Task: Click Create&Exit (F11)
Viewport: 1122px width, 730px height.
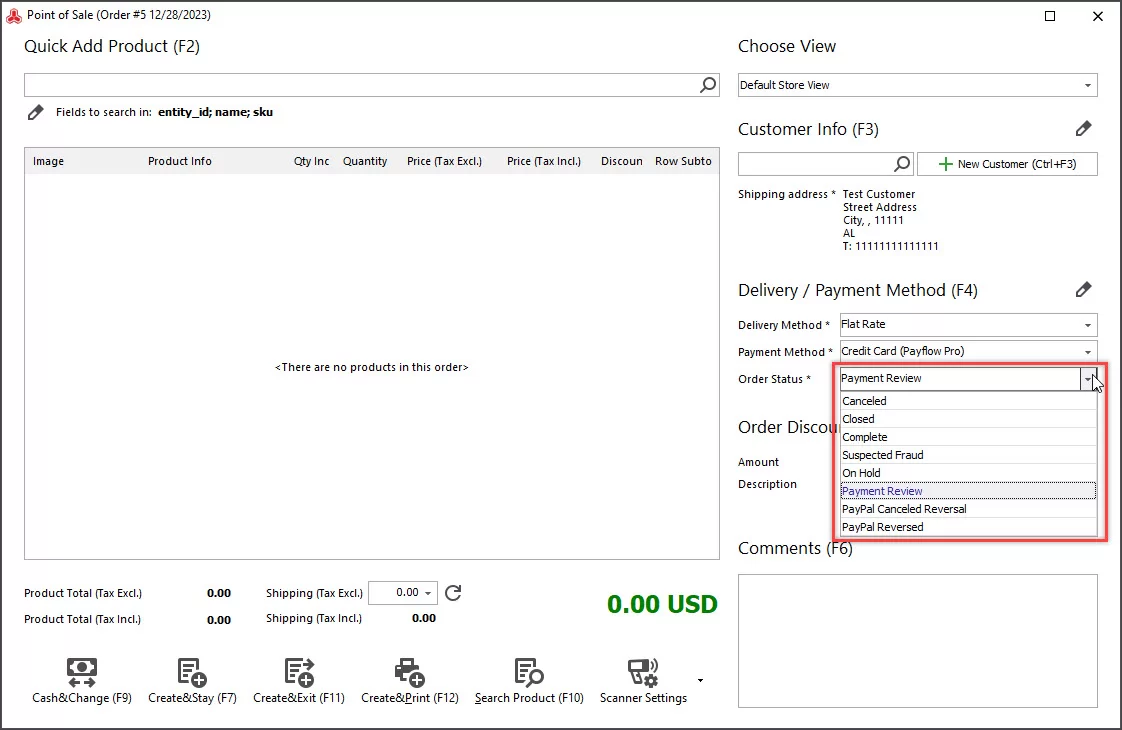Action: [x=298, y=681]
